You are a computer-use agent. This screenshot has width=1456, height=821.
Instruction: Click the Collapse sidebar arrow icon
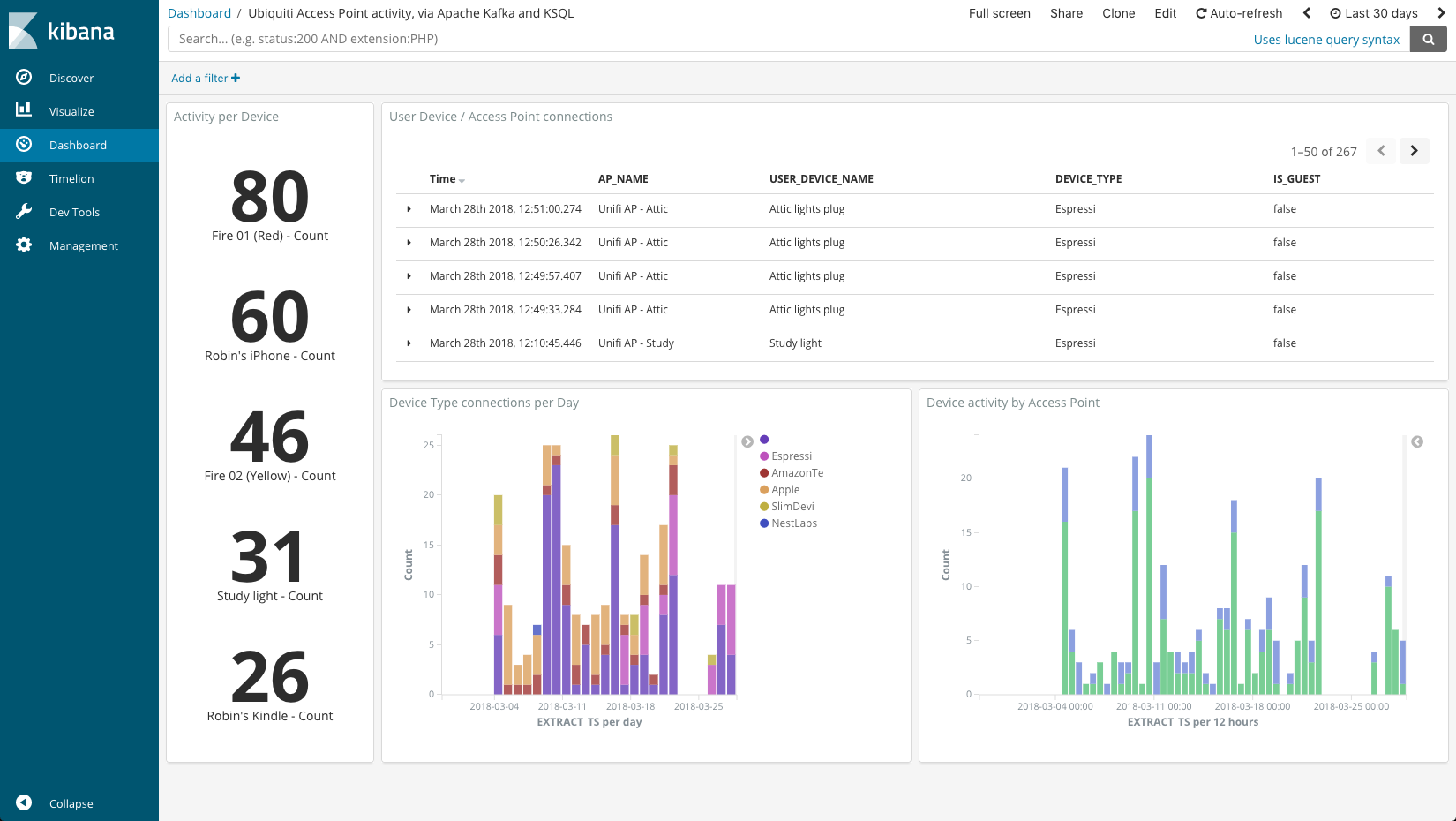24,802
